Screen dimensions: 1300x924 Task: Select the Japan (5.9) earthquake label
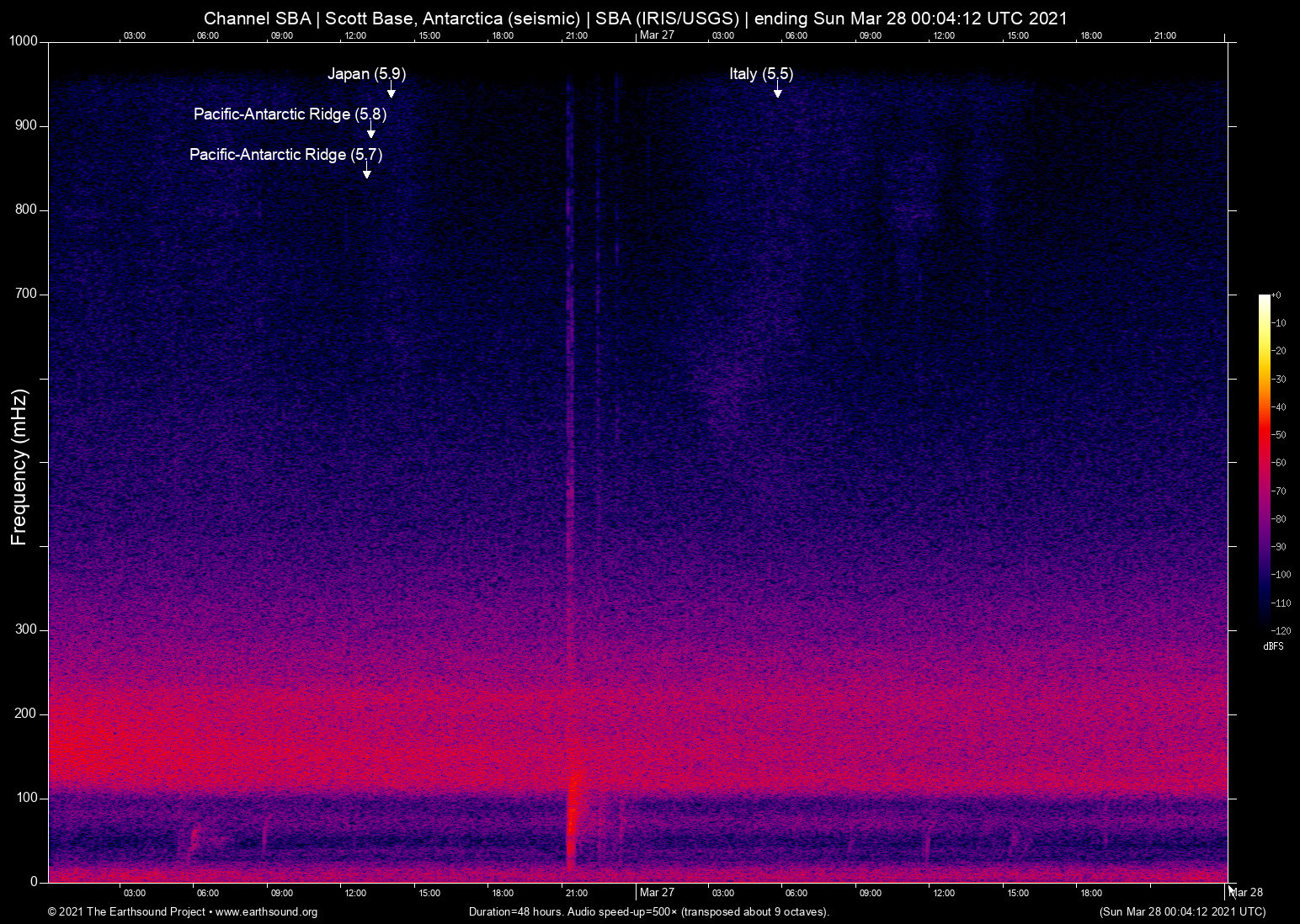point(366,74)
